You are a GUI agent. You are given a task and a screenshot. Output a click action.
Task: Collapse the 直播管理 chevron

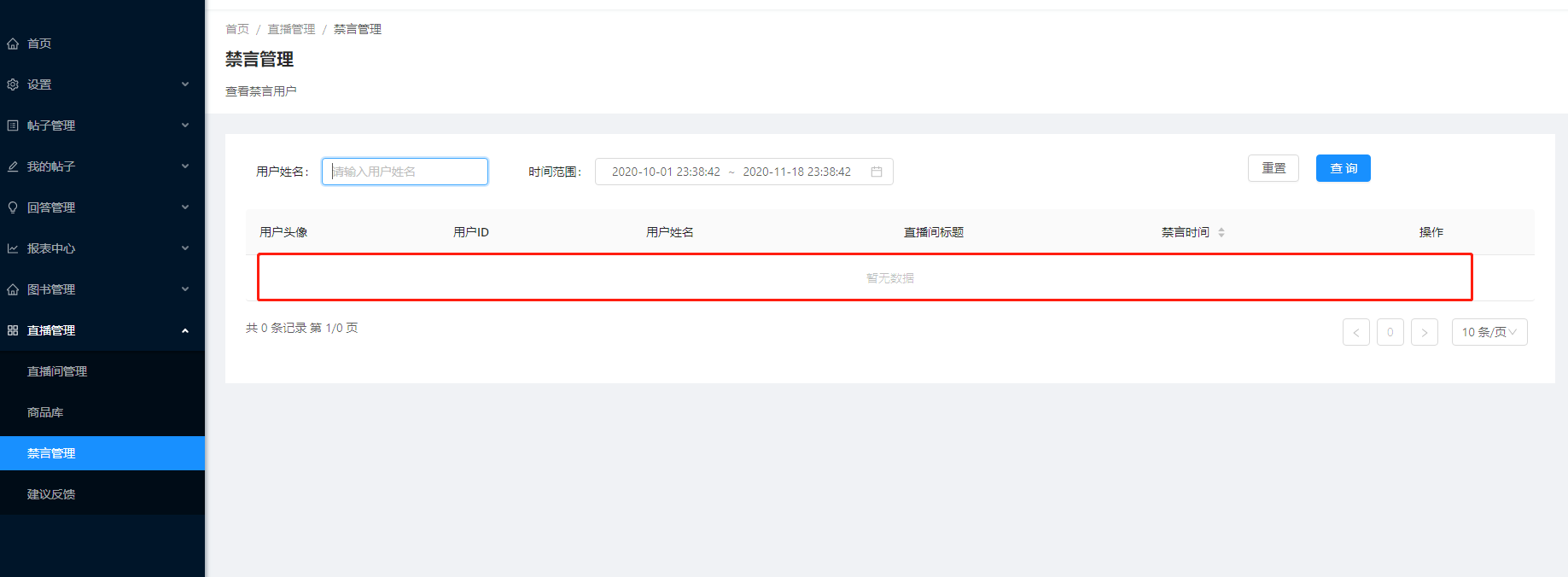pyautogui.click(x=185, y=330)
